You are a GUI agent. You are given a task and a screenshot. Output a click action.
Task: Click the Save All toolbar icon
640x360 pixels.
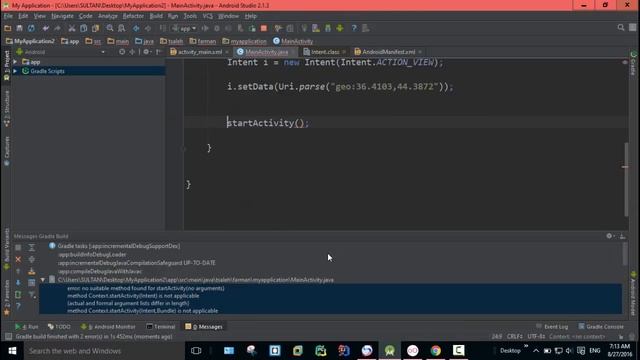pyautogui.click(x=19, y=28)
